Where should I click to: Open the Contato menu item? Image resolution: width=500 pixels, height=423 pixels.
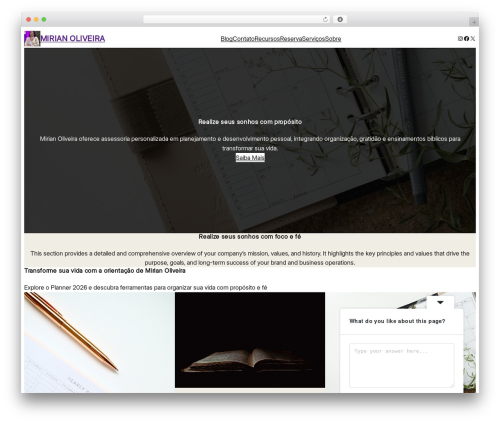tap(244, 39)
